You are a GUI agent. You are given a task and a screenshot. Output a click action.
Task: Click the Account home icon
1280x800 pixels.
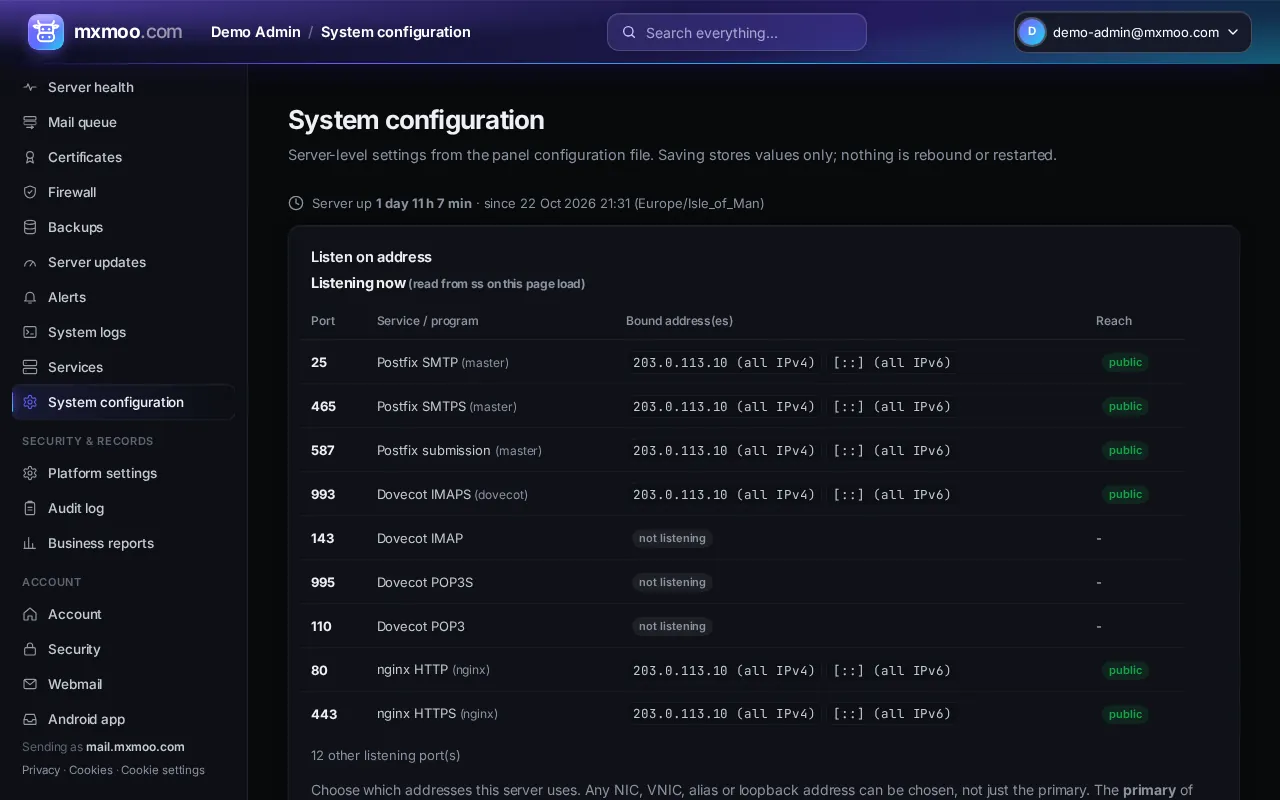[30, 614]
